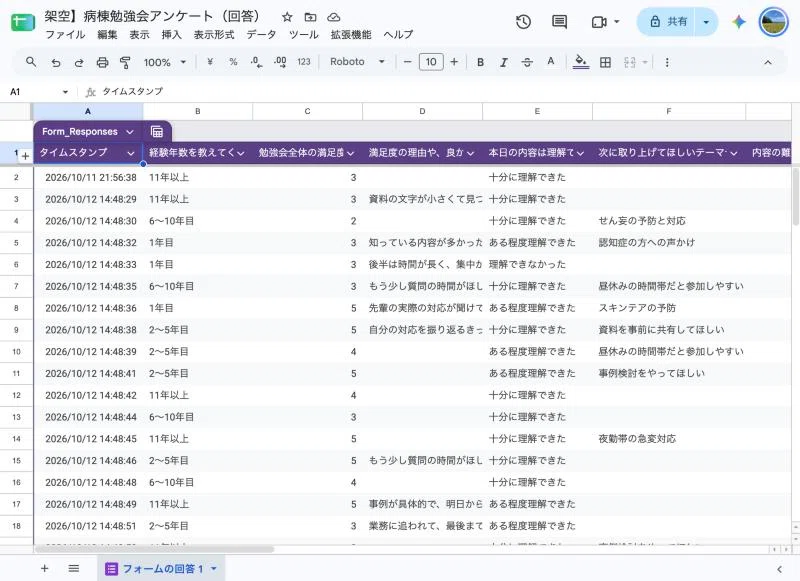Star this spreadsheet document
800x581 pixels.
tap(287, 17)
